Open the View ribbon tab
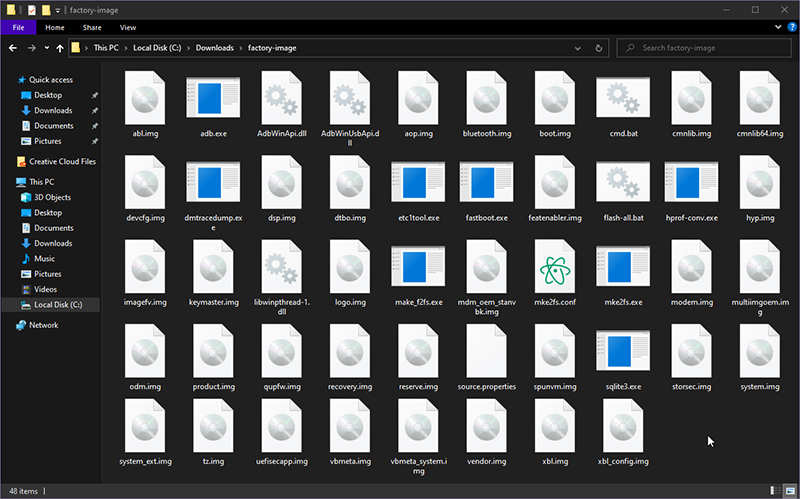Viewport: 800px width, 499px height. click(128, 28)
